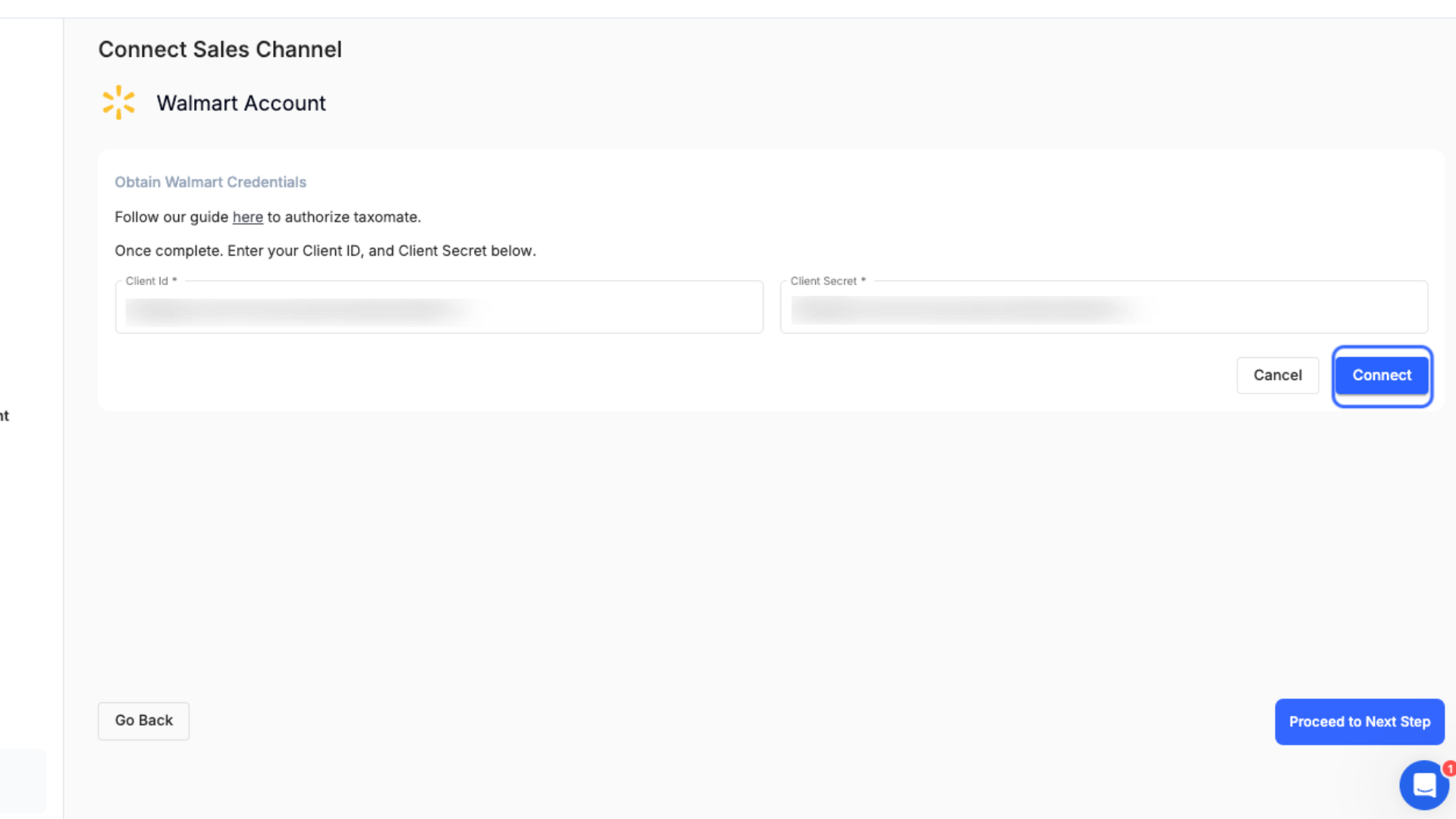1456x819 pixels.
Task: Click the 'Once complete' instruction text
Action: click(x=325, y=251)
